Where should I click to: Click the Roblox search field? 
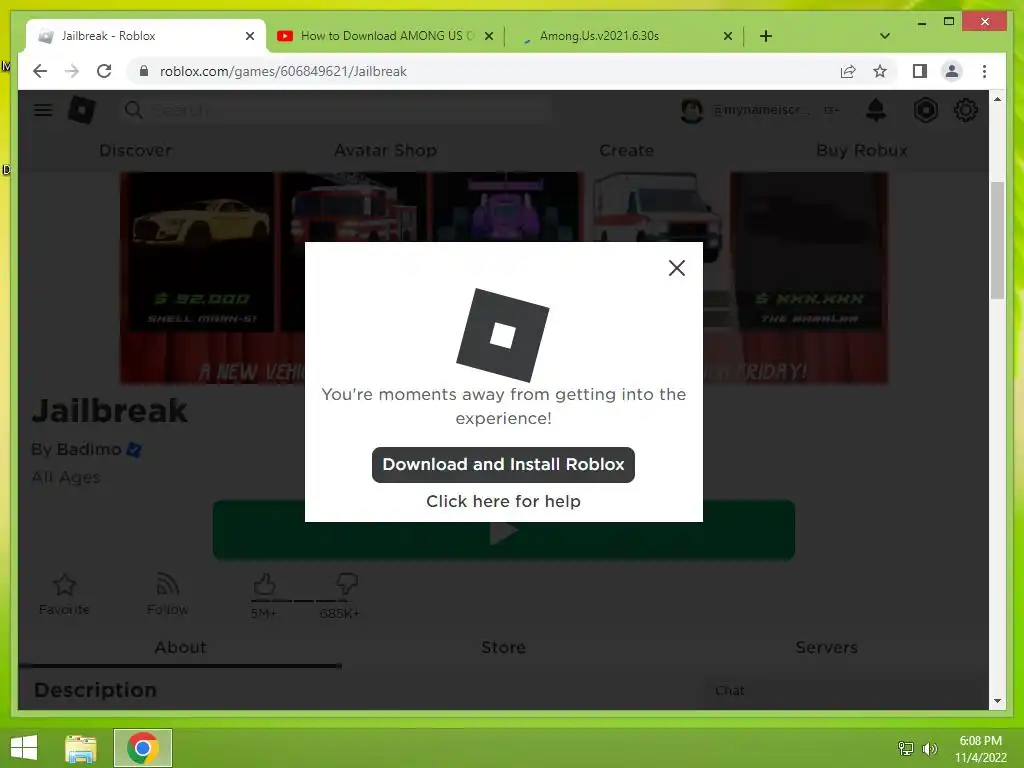tap(336, 110)
